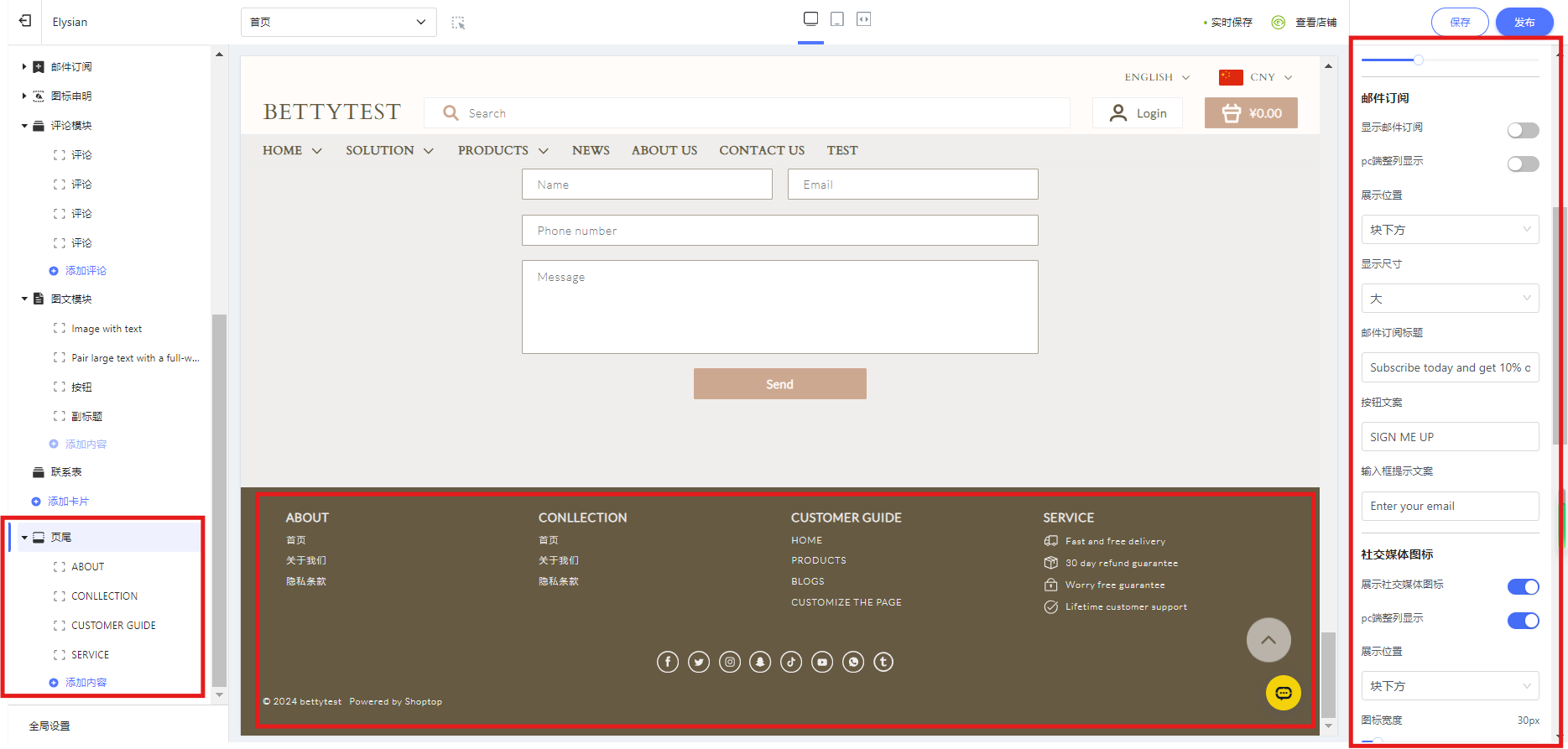Image resolution: width=1568 pixels, height=749 pixels.
Task: Enable the 显示邮件订阅 toggle
Action: (1523, 130)
